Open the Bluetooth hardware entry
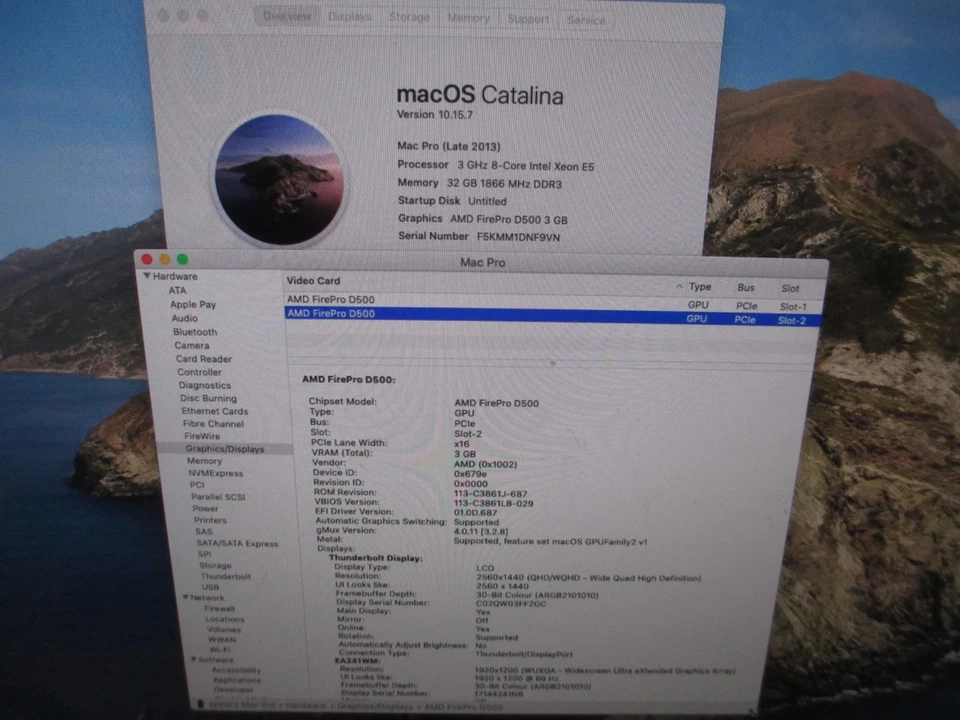This screenshot has height=720, width=960. pos(194,331)
